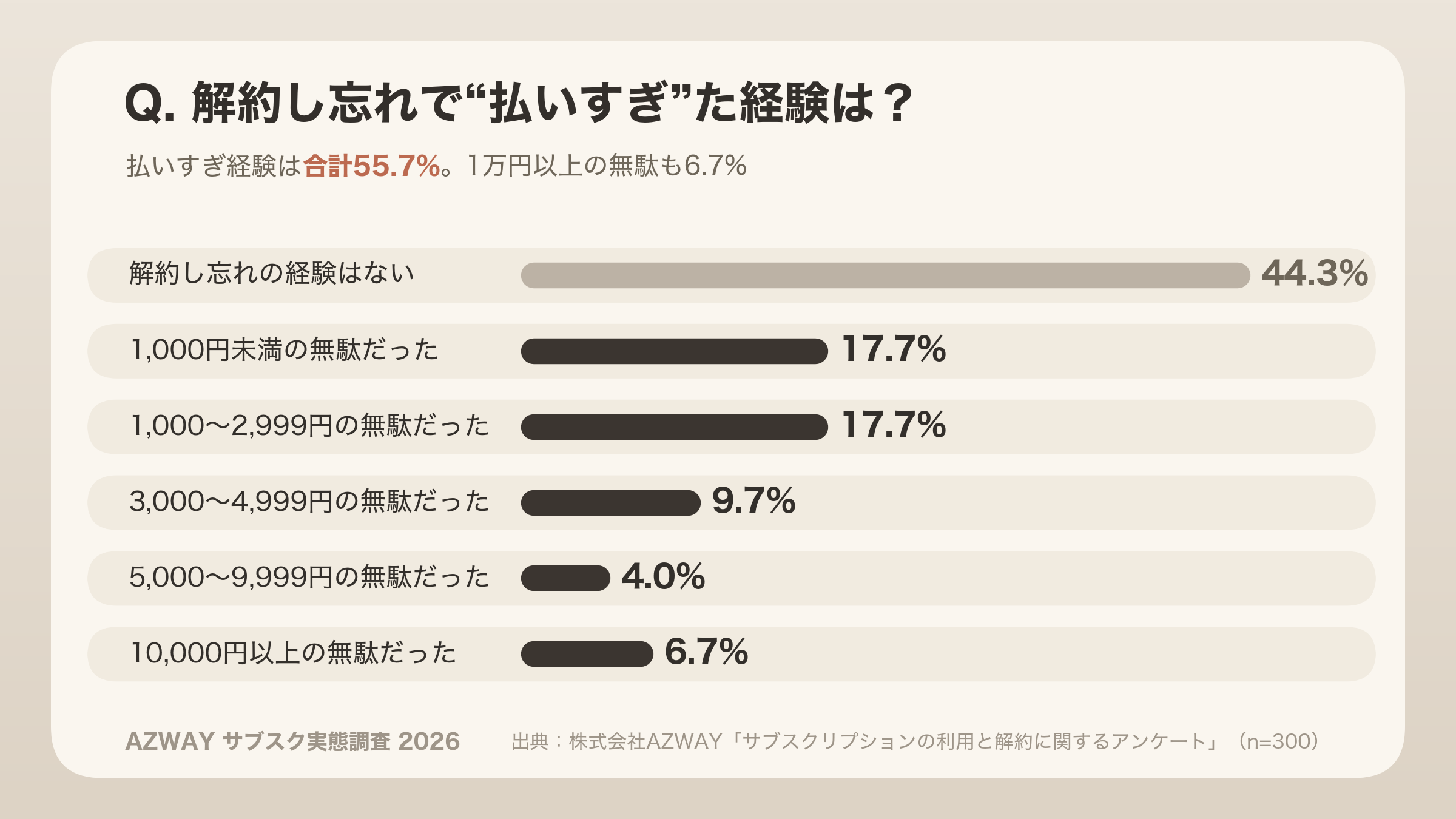
Task: Click the dark bar for 1,000円未満
Action: [675, 351]
